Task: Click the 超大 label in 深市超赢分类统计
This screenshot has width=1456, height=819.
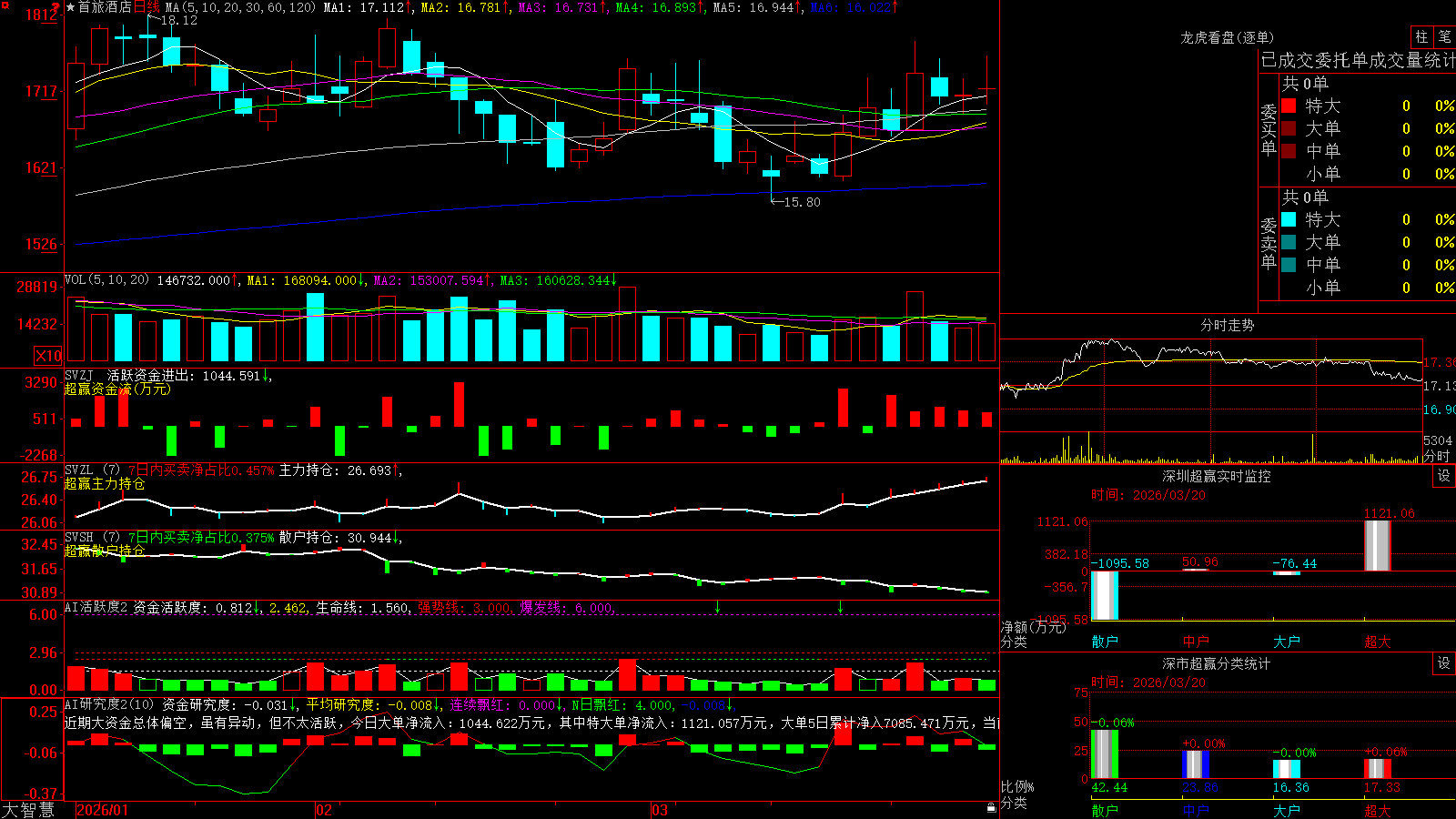Action: pos(1378,811)
